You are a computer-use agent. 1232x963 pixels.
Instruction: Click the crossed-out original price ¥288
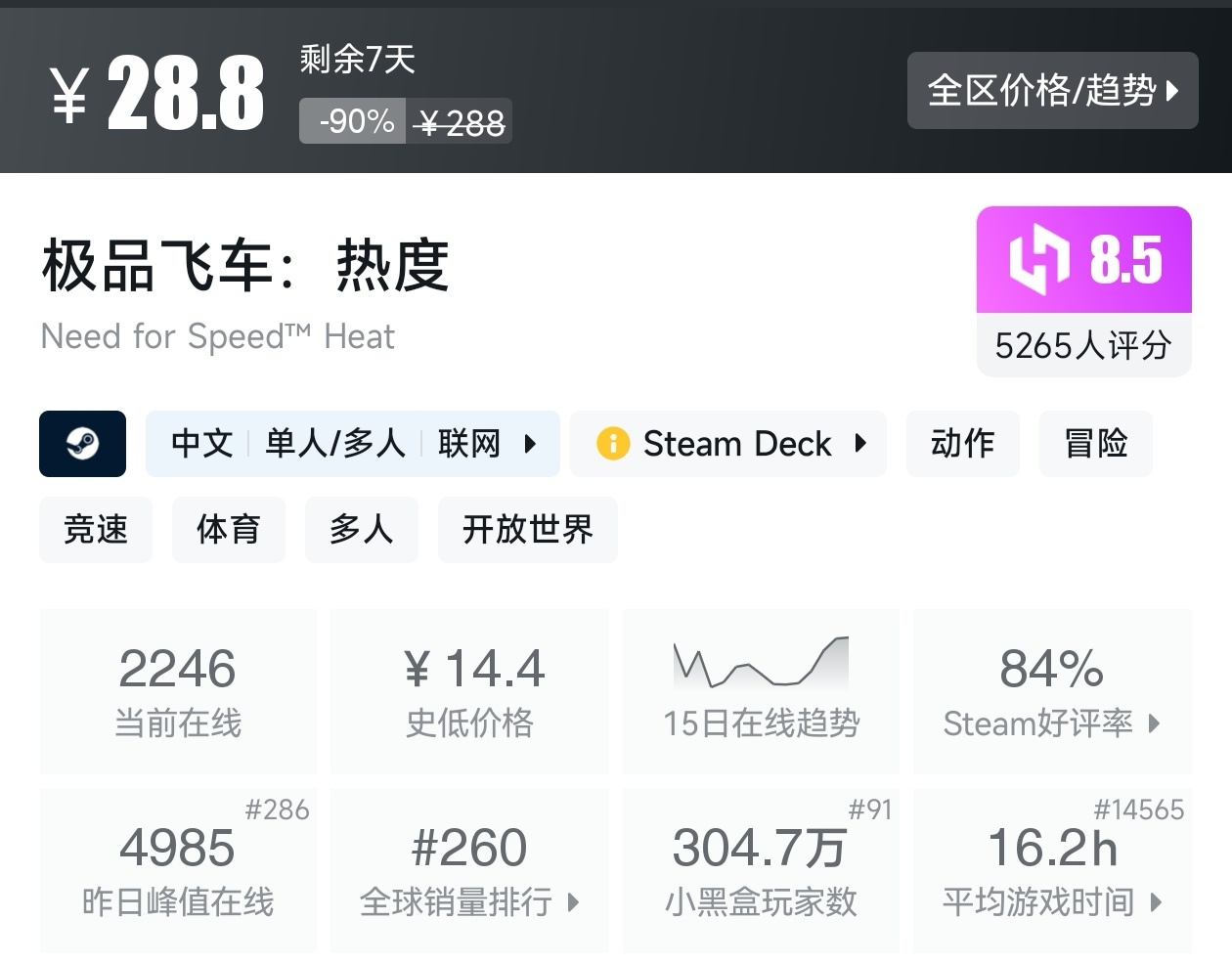(x=460, y=122)
